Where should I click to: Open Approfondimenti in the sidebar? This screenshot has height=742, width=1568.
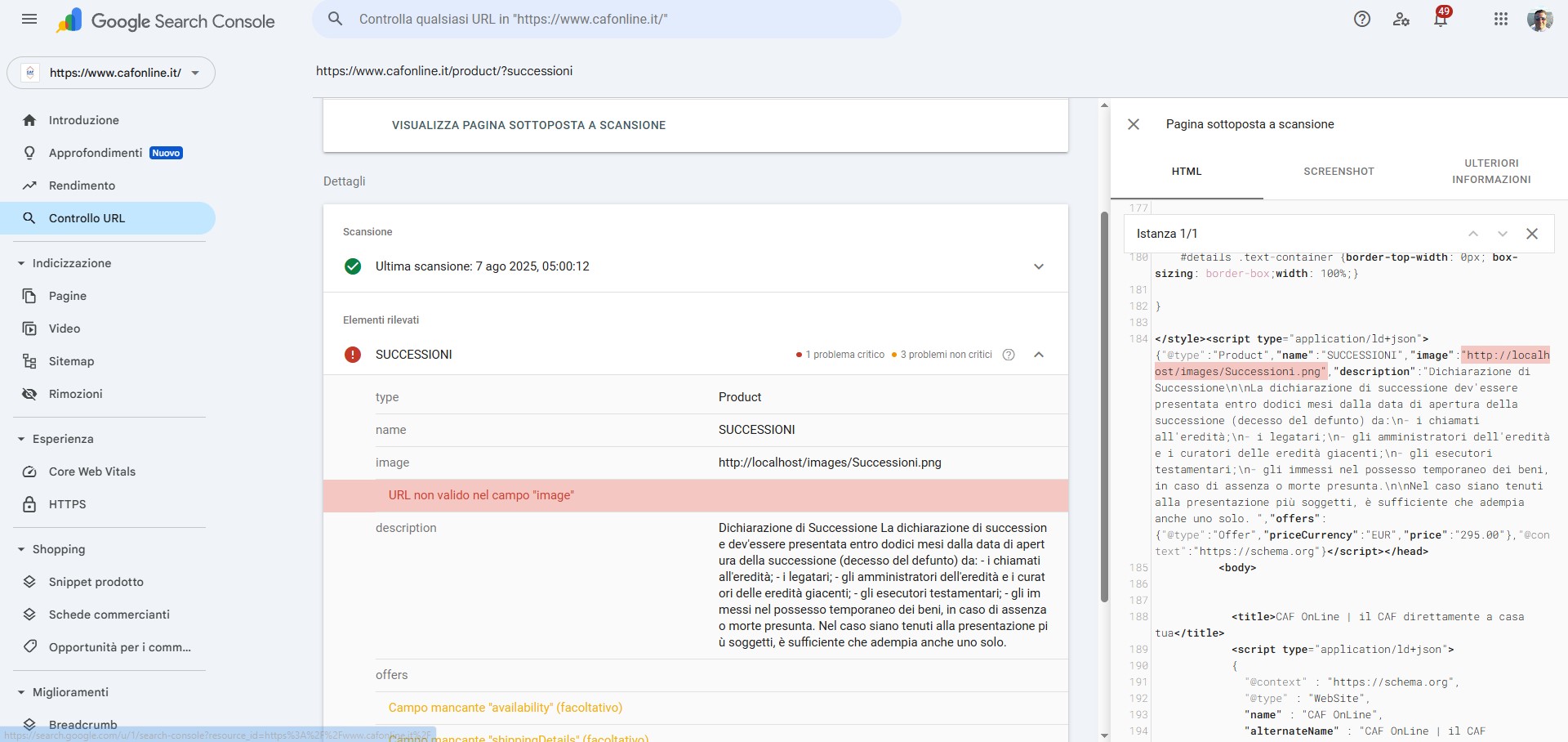(x=108, y=153)
